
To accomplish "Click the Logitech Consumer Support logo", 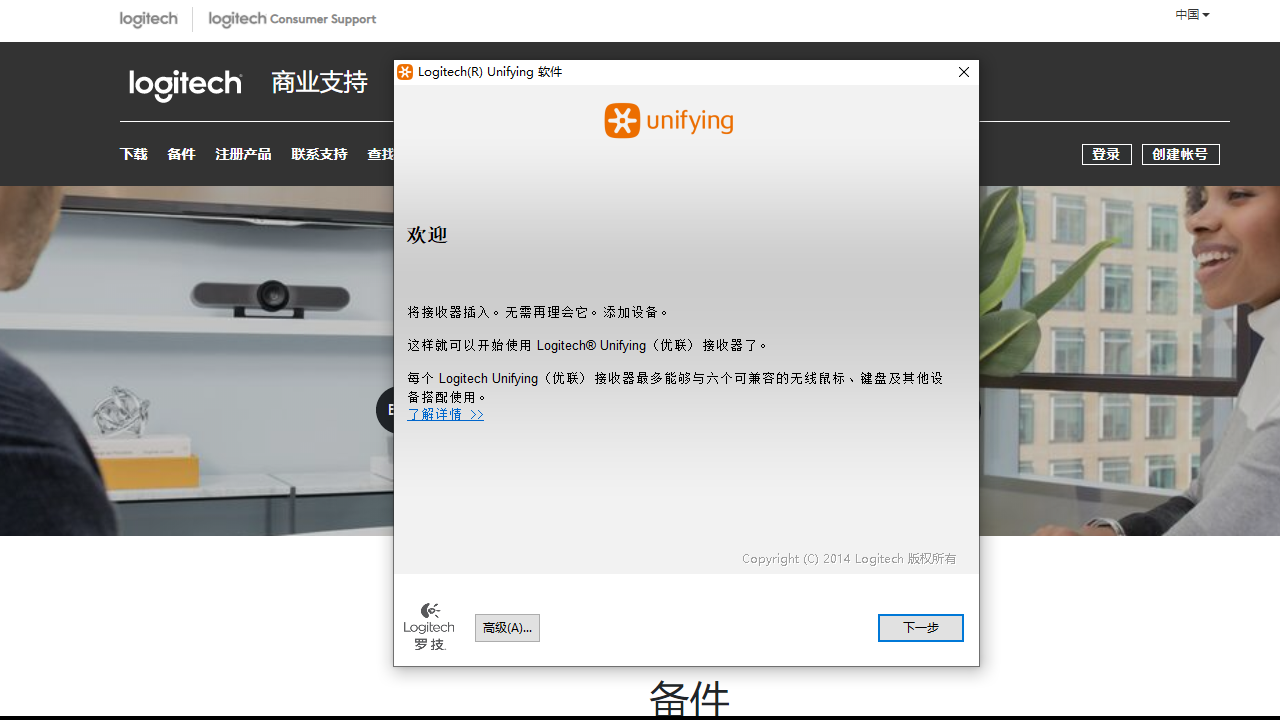I will click(291, 19).
